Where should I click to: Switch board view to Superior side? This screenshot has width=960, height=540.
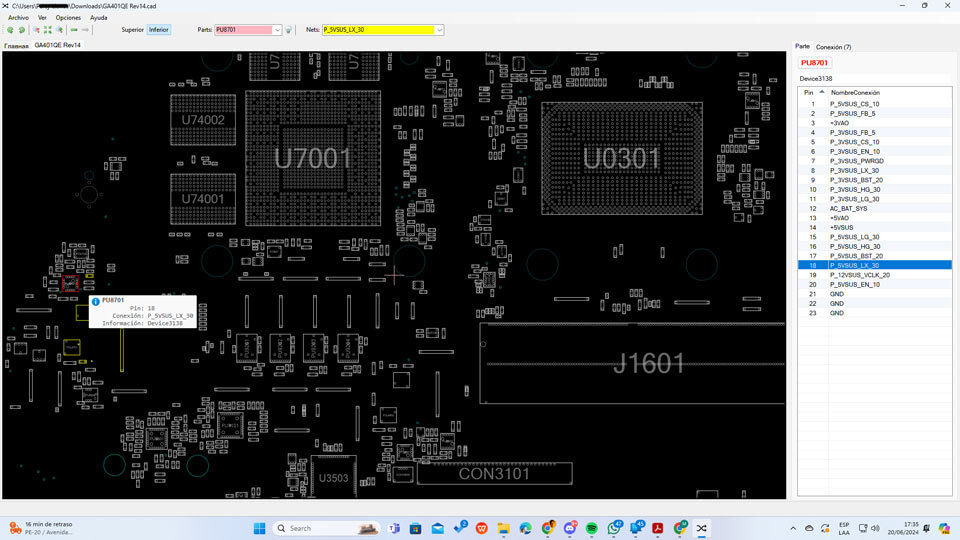(x=132, y=29)
